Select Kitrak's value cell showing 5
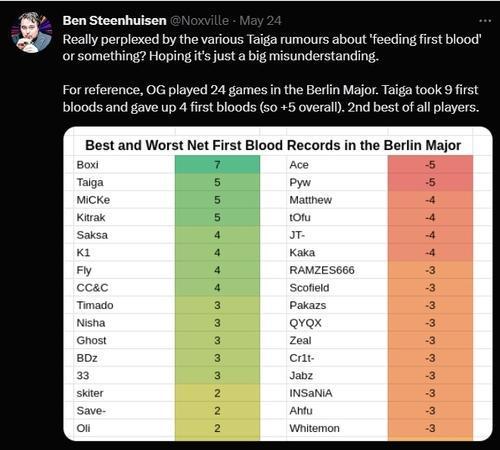Screen dimensions: 500x450 (217, 217)
